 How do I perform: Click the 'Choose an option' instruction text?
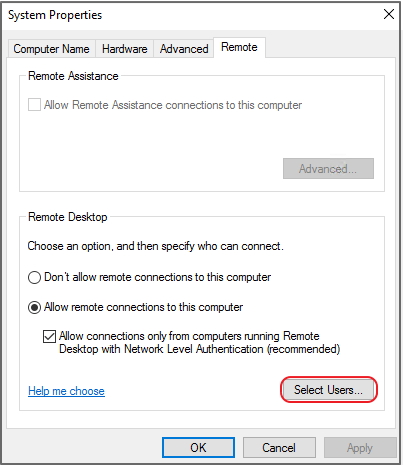pyautogui.click(x=155, y=246)
